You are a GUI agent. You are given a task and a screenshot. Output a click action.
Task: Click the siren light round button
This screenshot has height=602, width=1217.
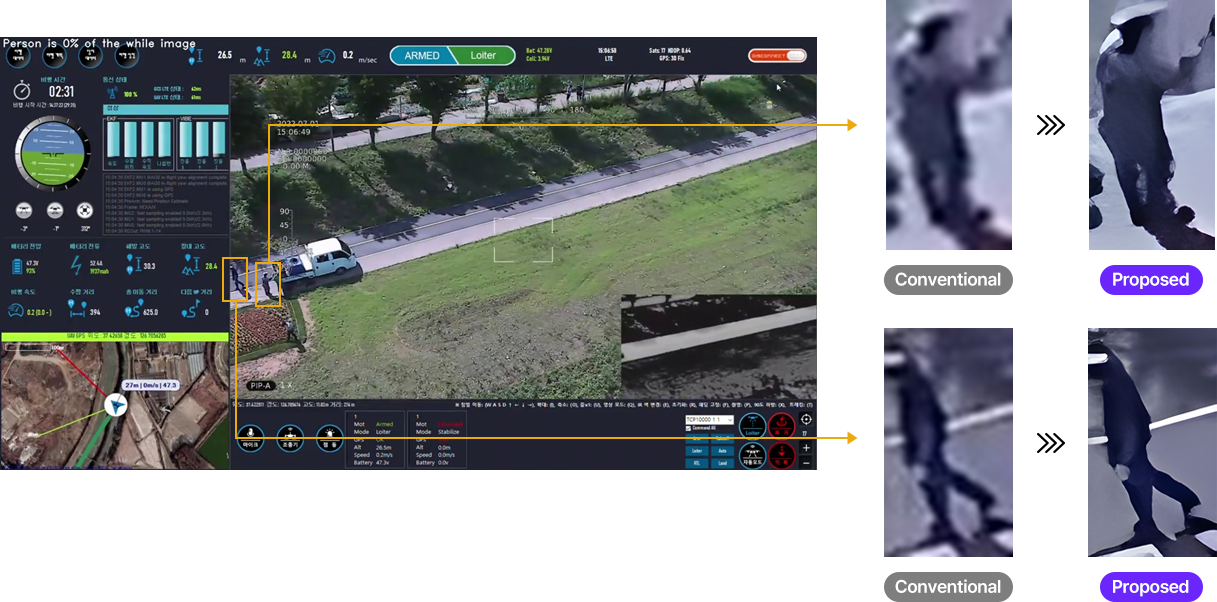[x=328, y=437]
